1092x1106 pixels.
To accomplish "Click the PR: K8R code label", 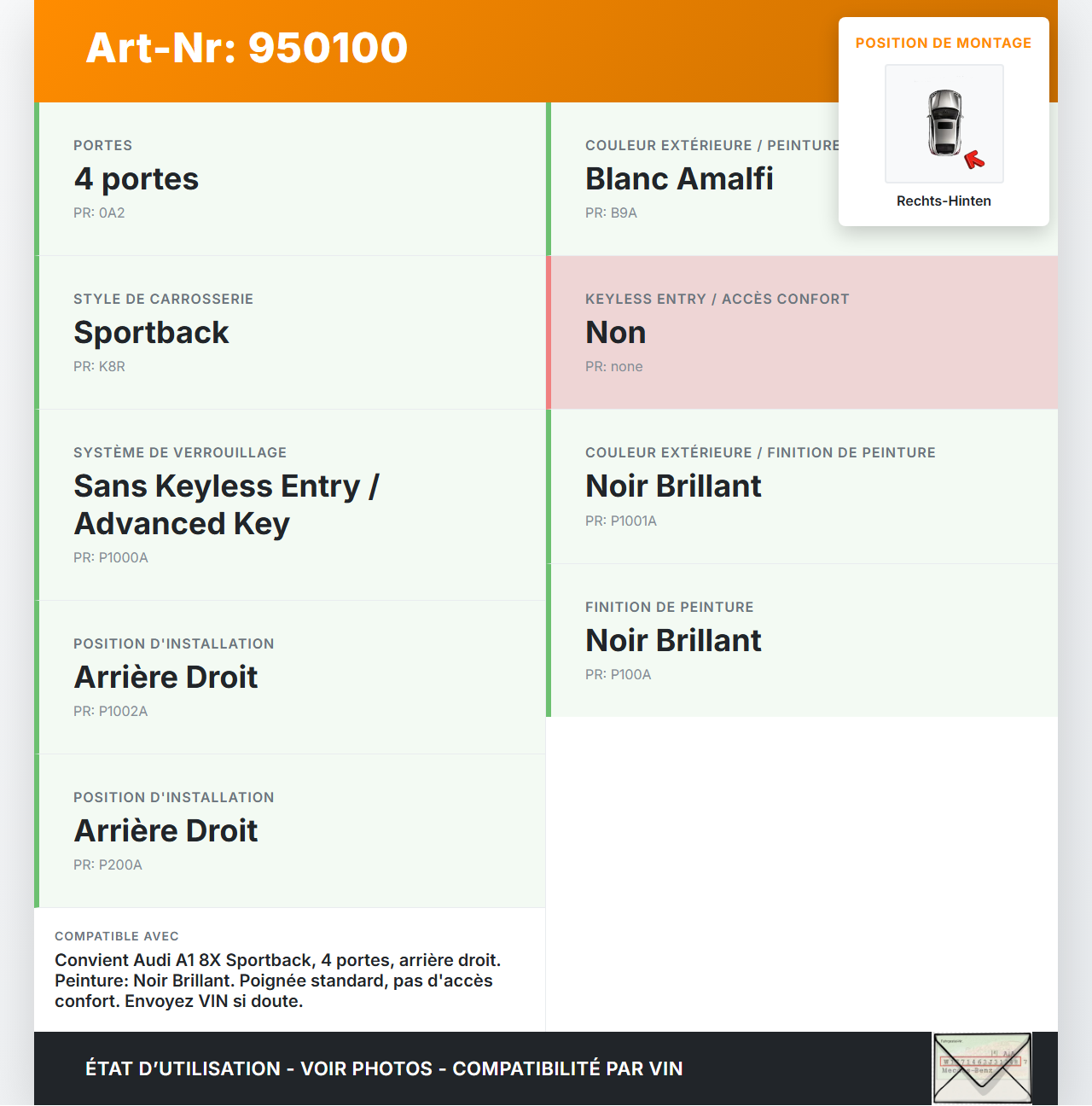I will pos(99,367).
